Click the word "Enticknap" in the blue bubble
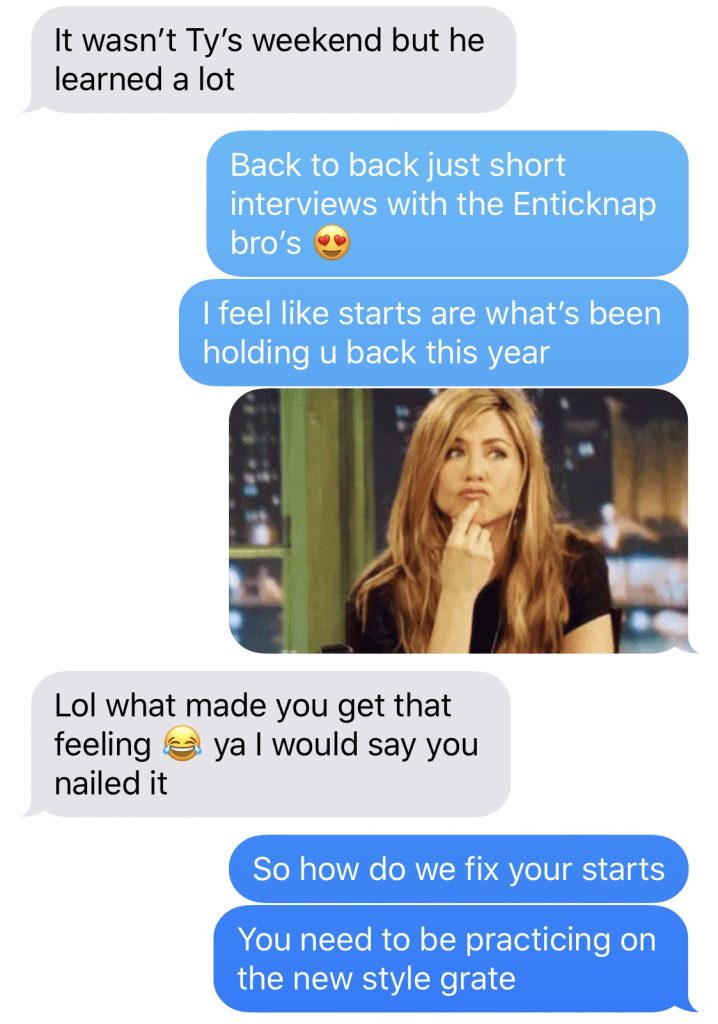This screenshot has height=1024, width=718. tap(584, 204)
